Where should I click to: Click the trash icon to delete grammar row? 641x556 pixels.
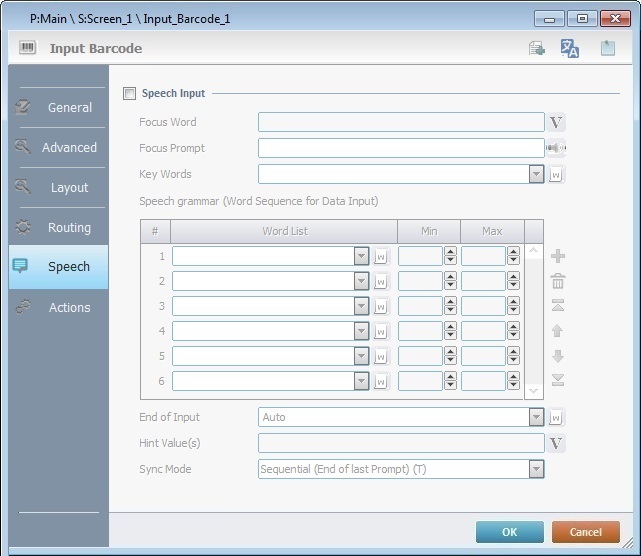558,281
